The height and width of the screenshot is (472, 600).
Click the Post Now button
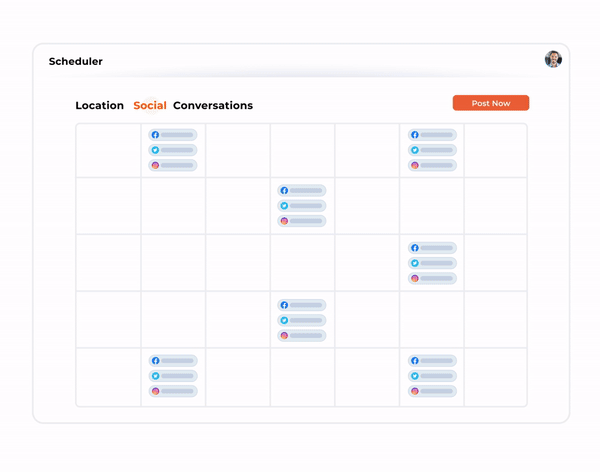tap(490, 103)
